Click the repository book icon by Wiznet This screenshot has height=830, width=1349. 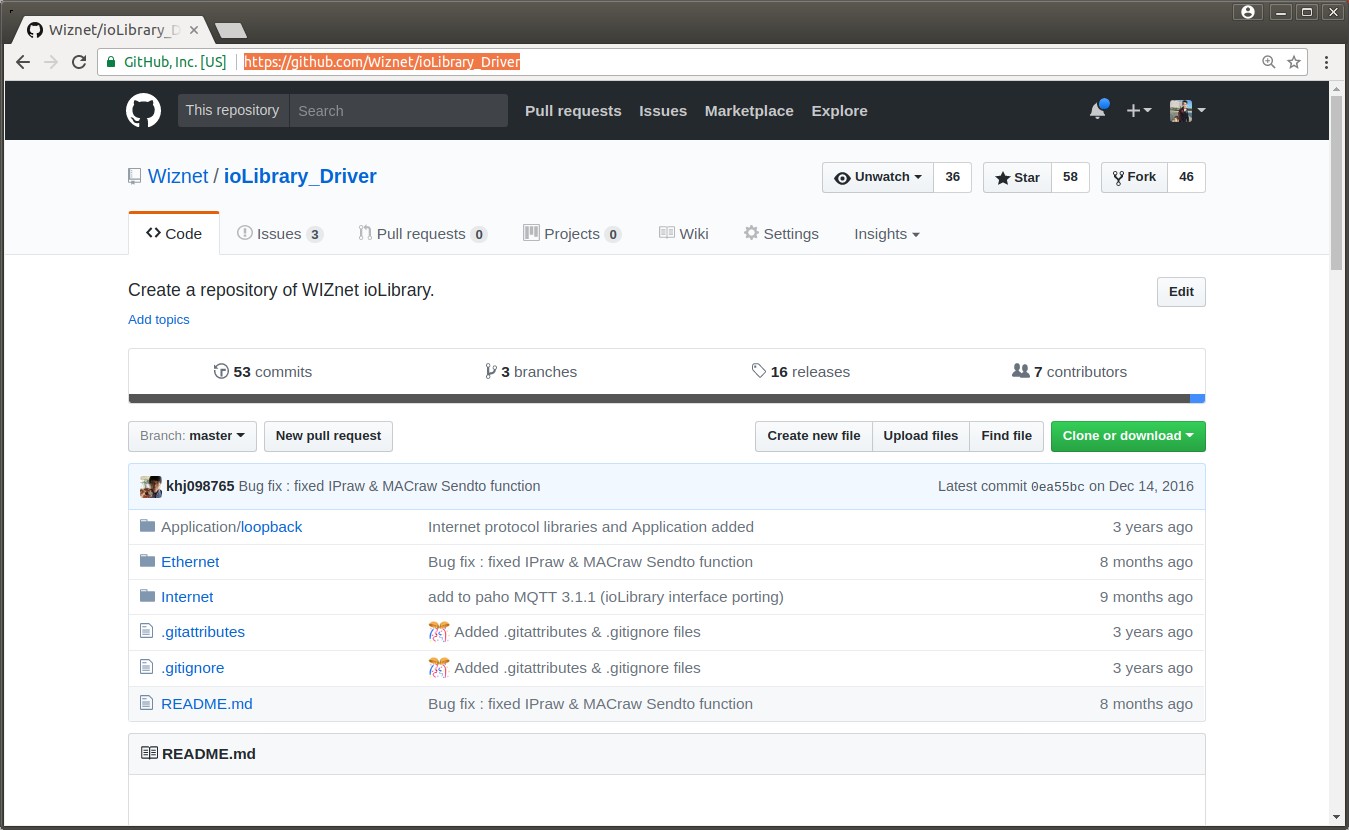click(135, 177)
